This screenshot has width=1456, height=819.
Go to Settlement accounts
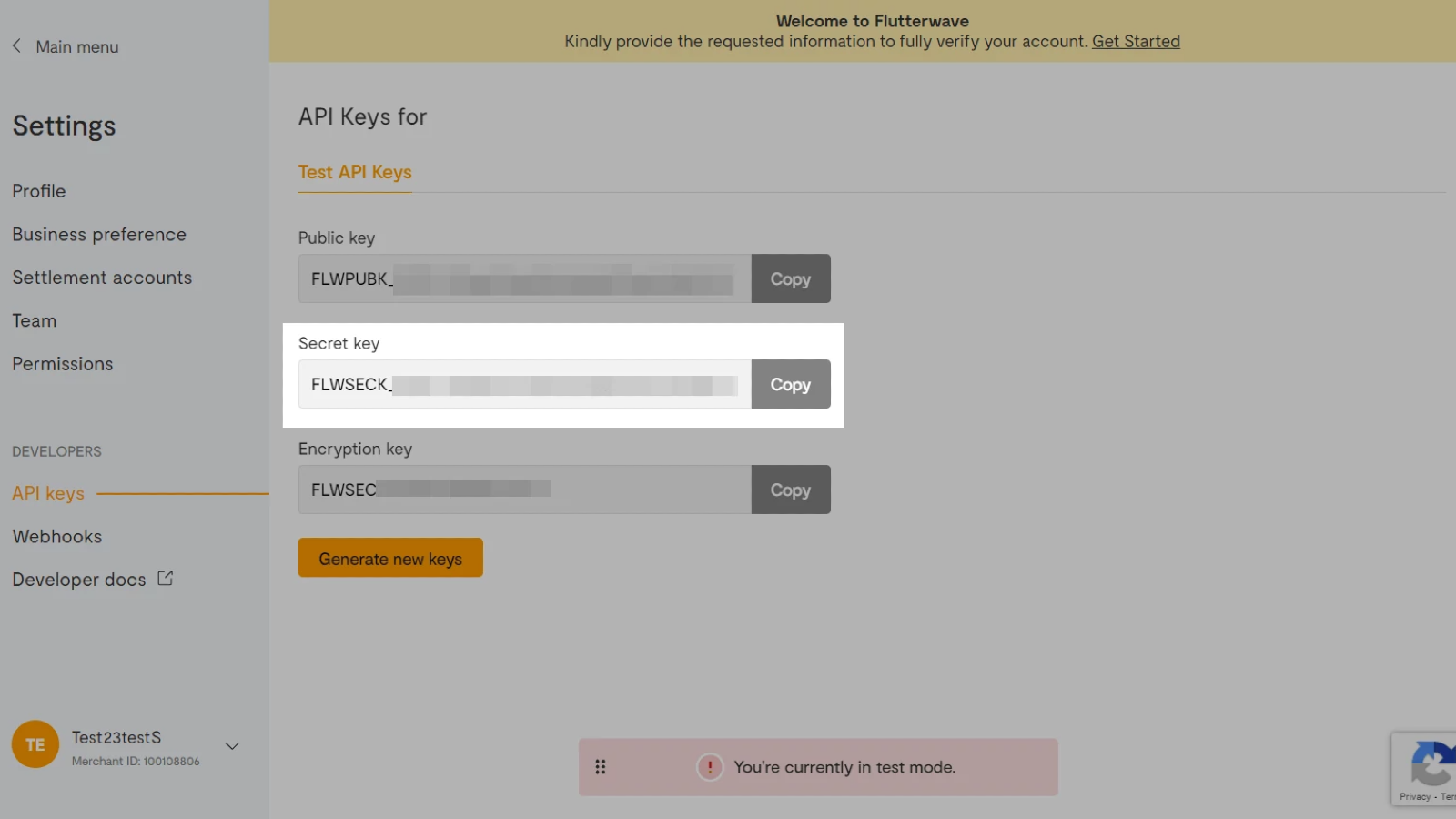tap(102, 278)
